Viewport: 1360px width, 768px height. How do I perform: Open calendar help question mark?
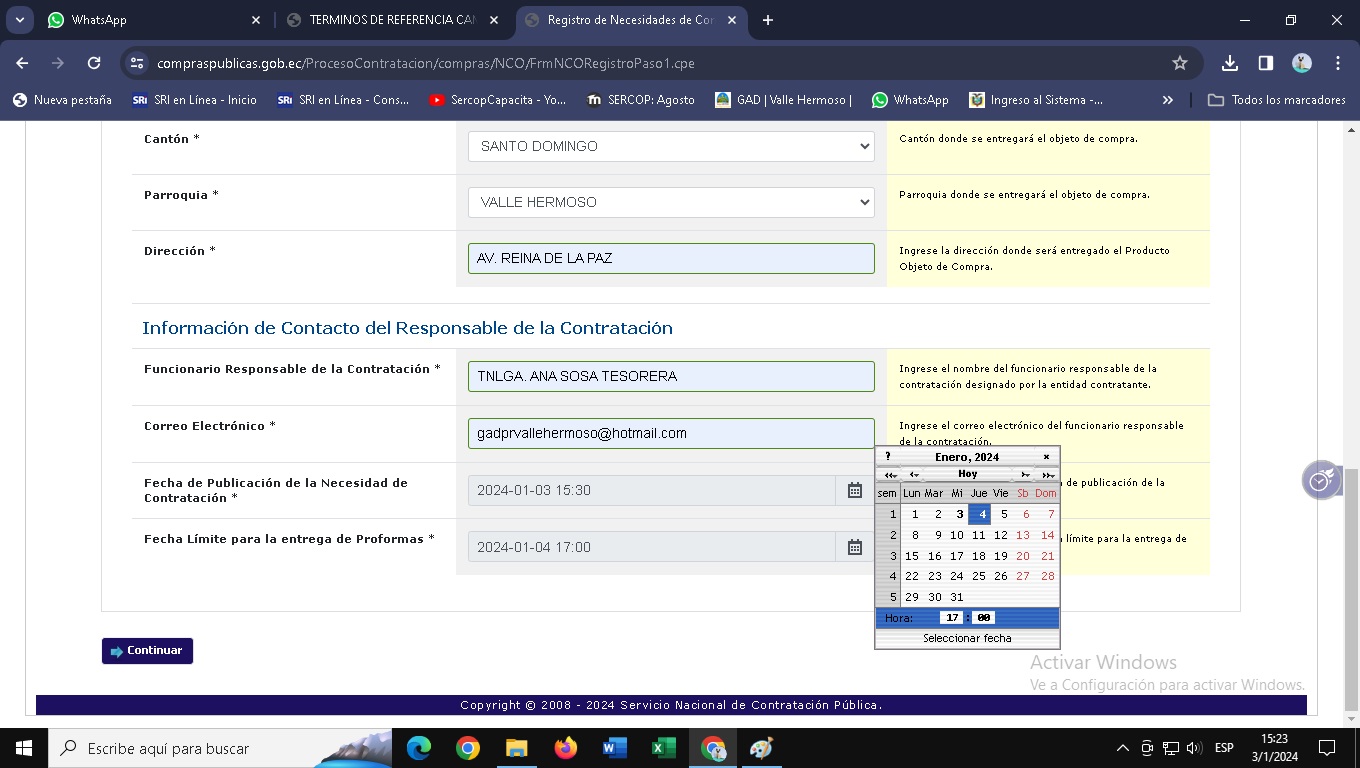pos(887,457)
